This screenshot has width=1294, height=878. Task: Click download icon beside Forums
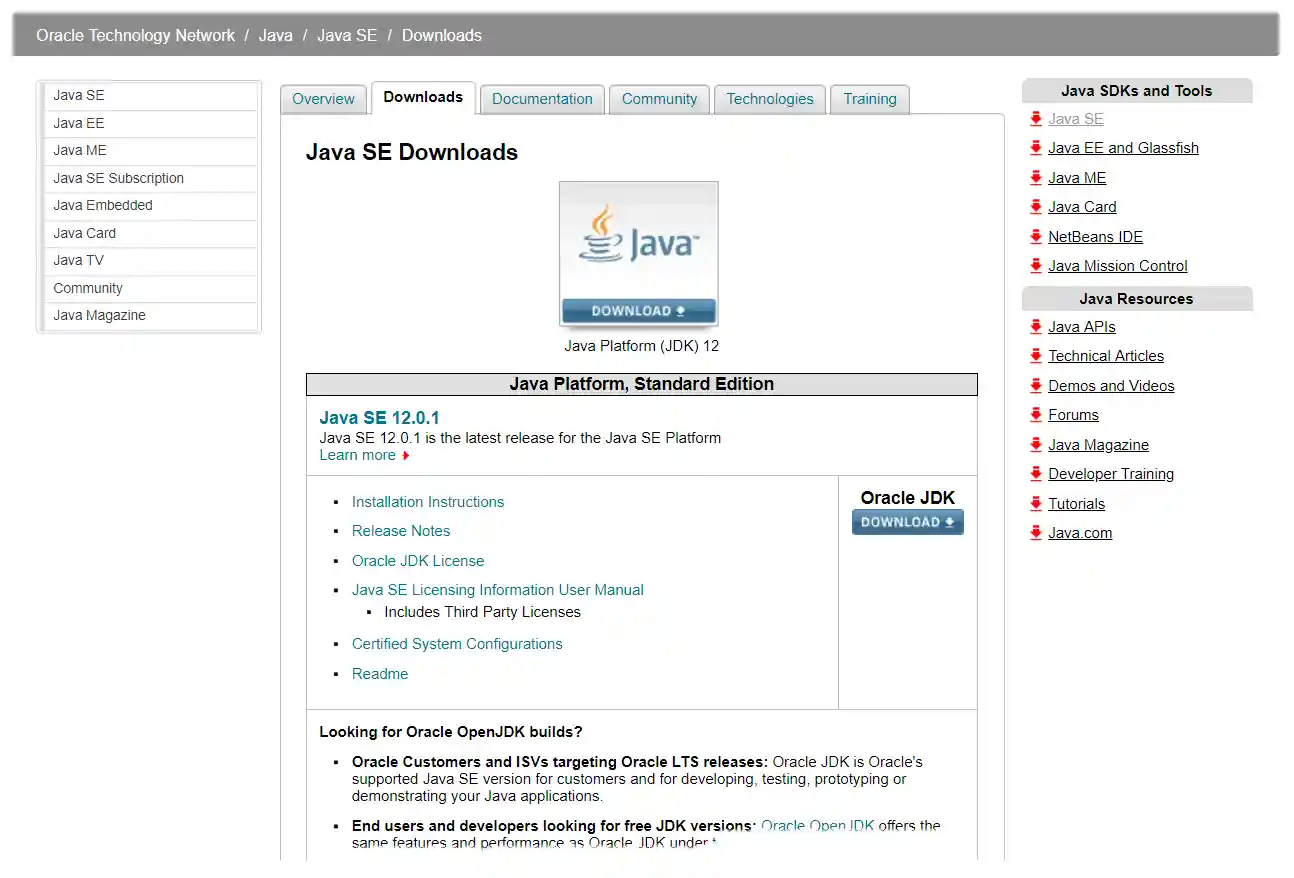coord(1035,414)
